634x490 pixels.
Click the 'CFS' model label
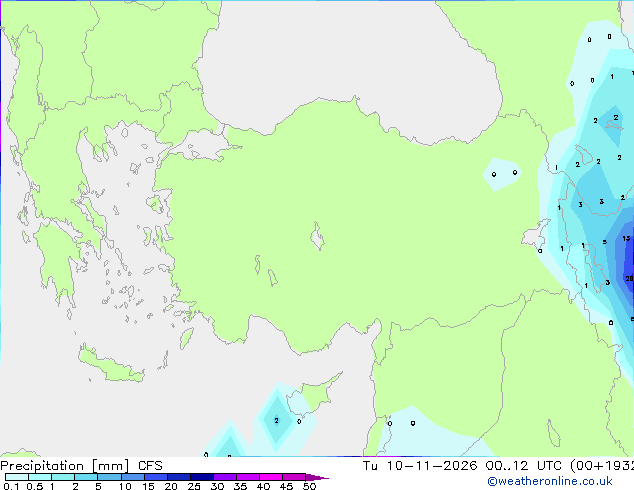click(150, 466)
